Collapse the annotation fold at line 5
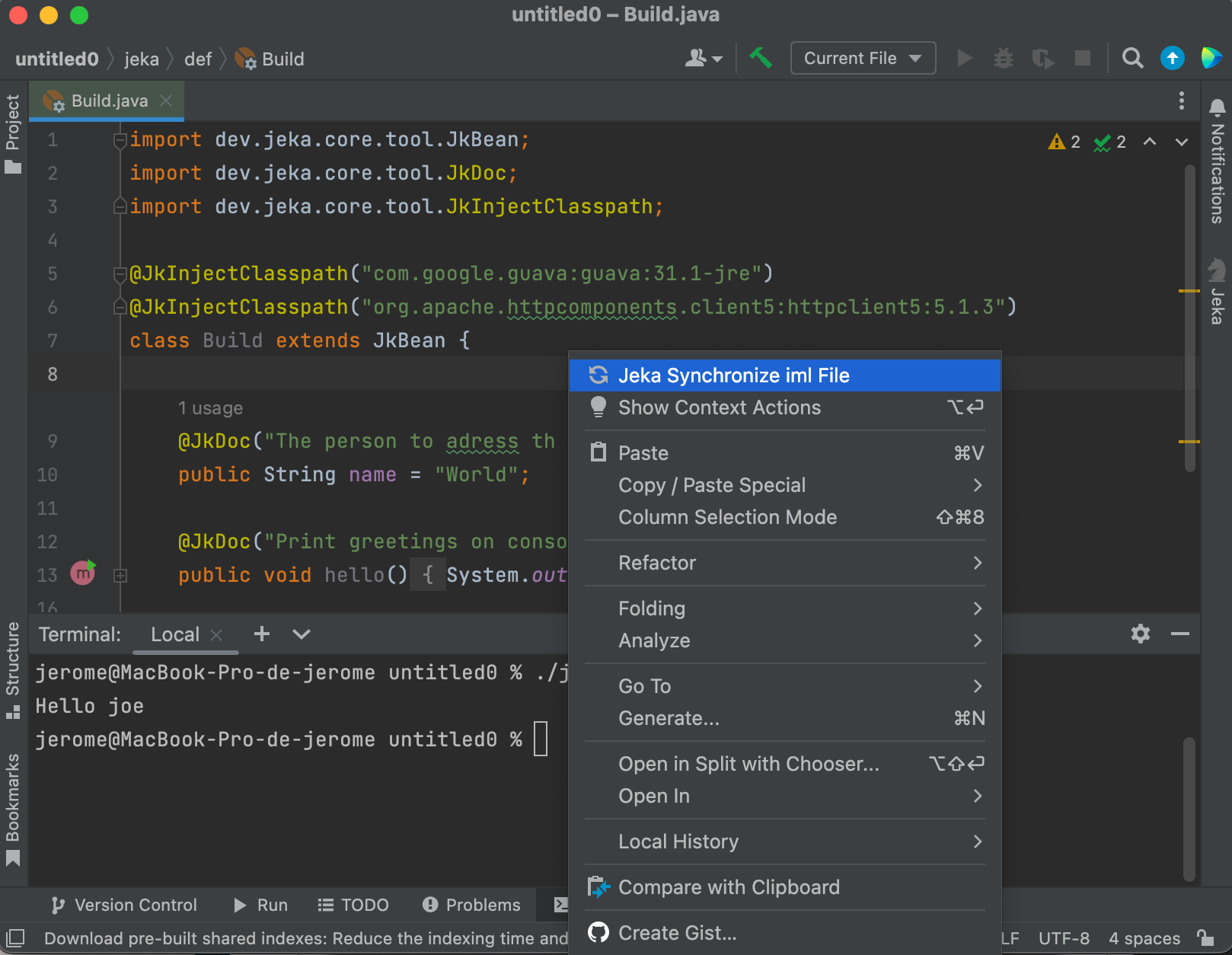Screen dimensions: 1232x955 coord(120,273)
